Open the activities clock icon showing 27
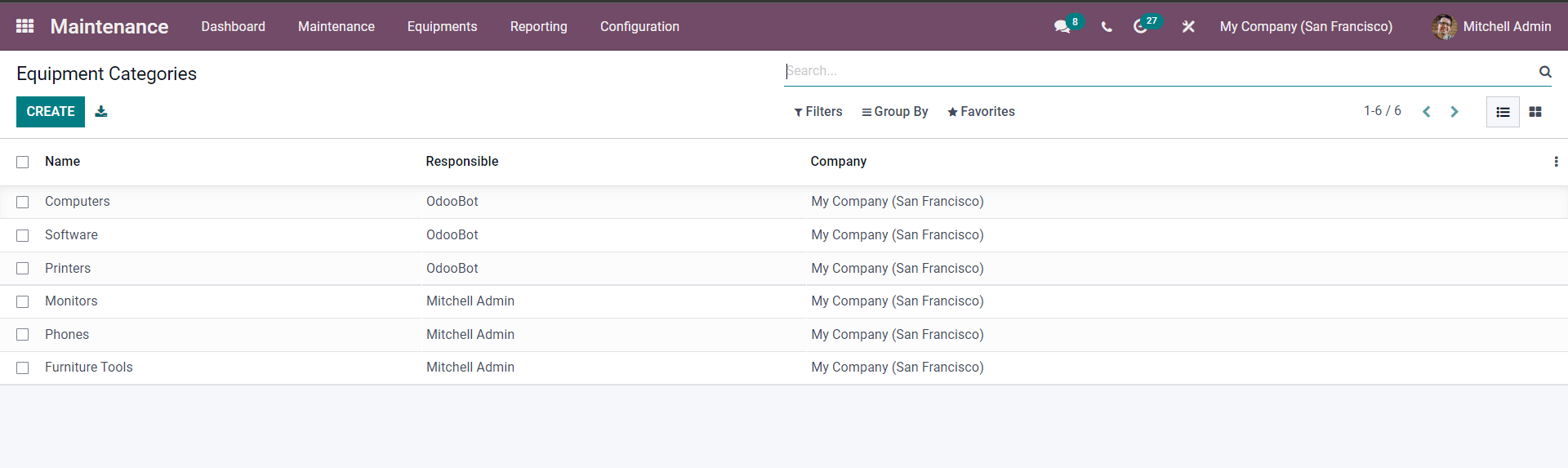The height and width of the screenshot is (468, 1568). point(1141,27)
